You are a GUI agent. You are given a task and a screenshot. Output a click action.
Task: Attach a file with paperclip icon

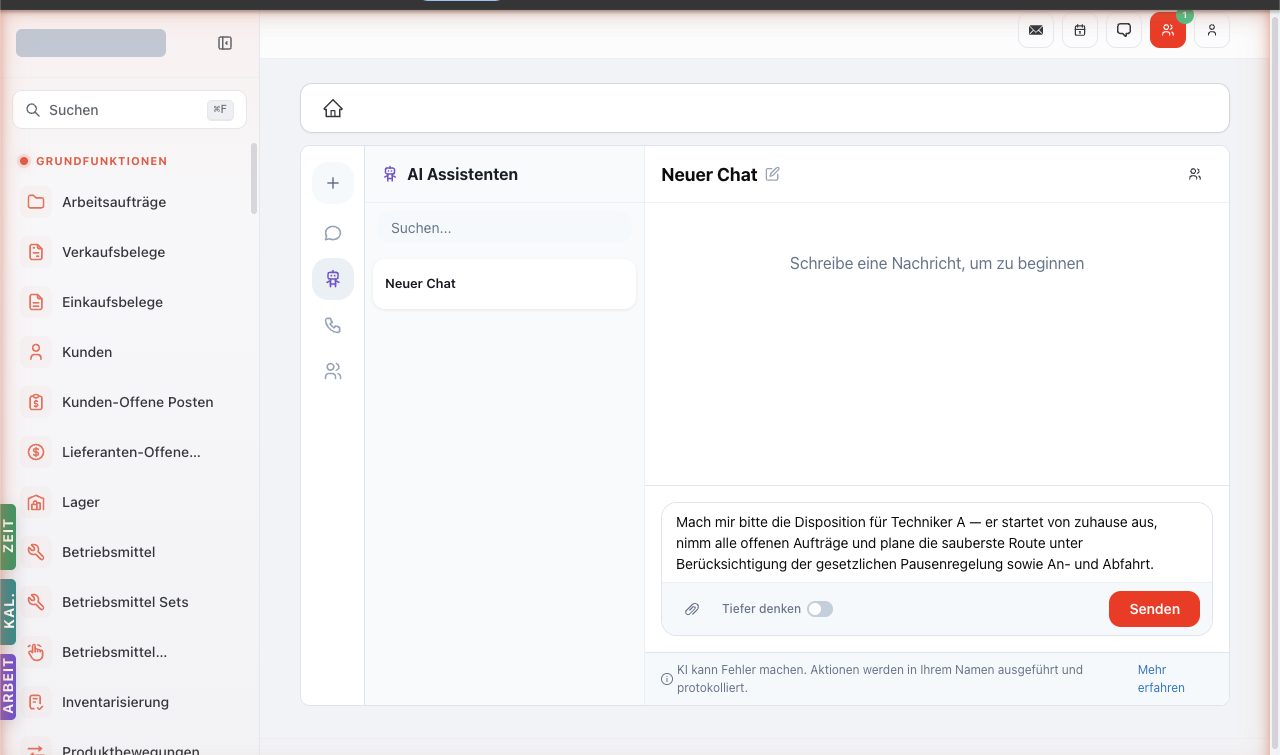[692, 609]
